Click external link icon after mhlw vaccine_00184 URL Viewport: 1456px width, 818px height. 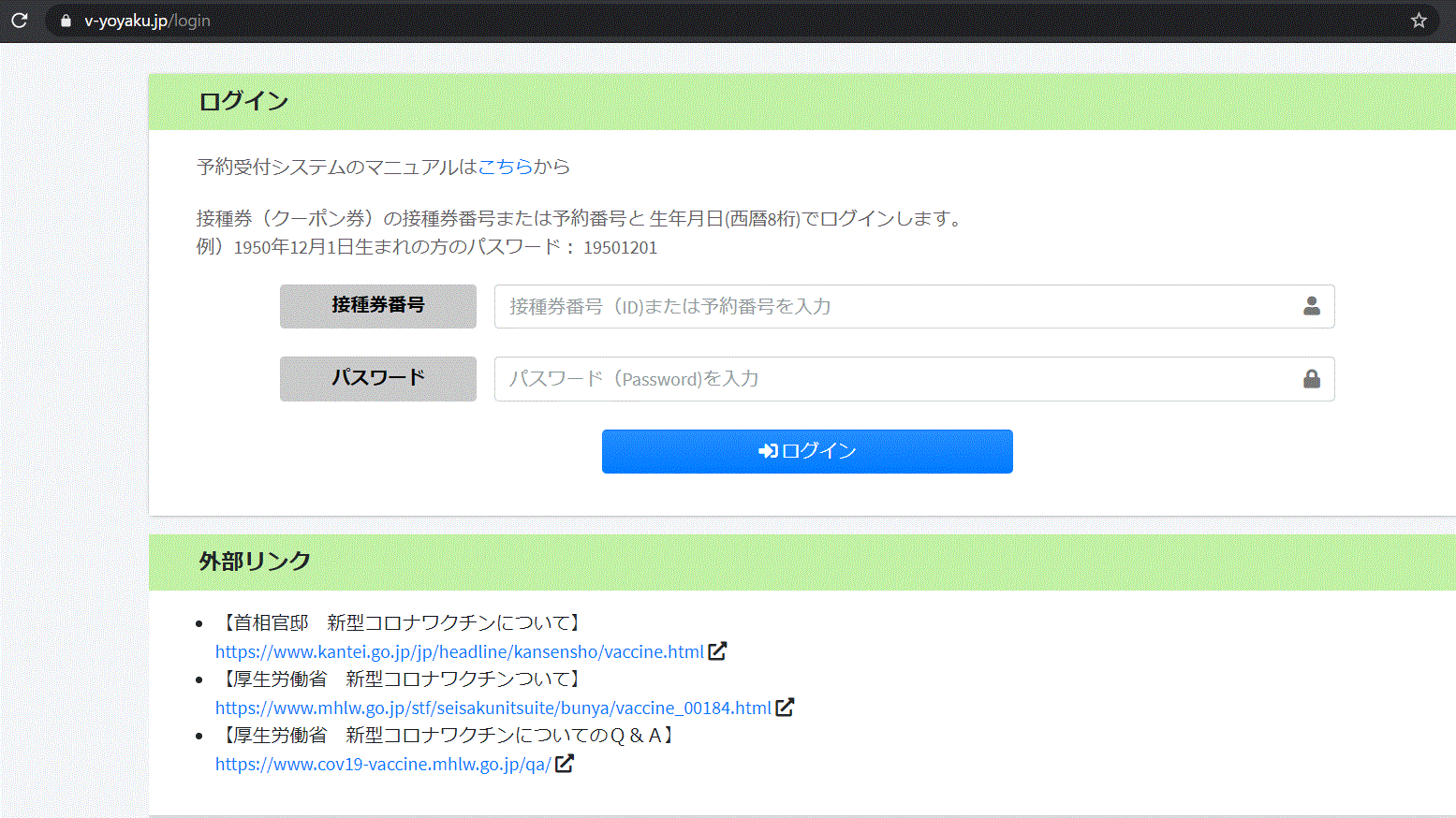785,708
